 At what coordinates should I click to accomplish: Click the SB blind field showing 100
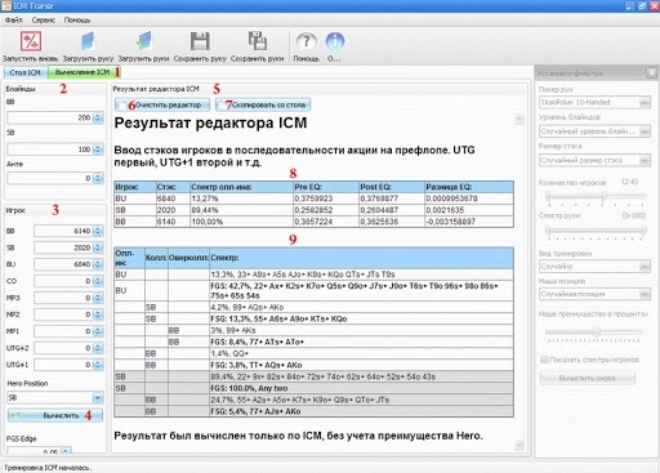tap(51, 149)
